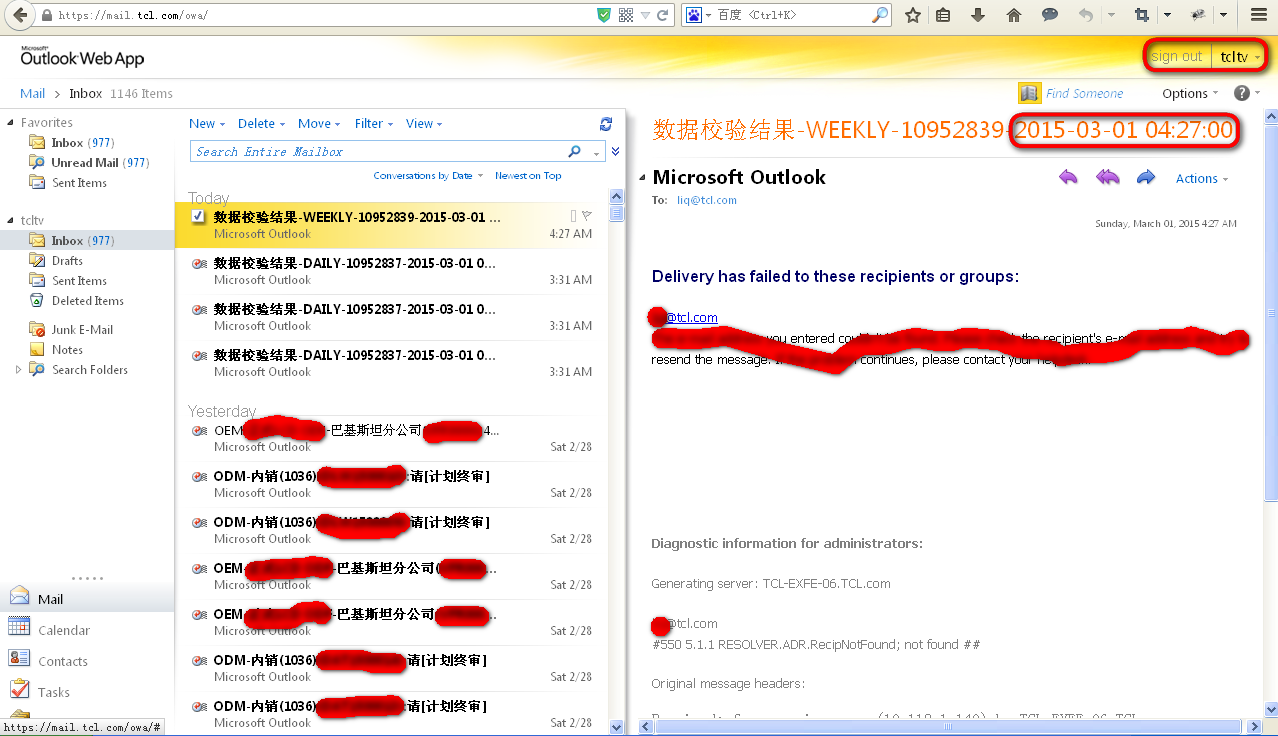Switch to the Calendar module

(87, 630)
